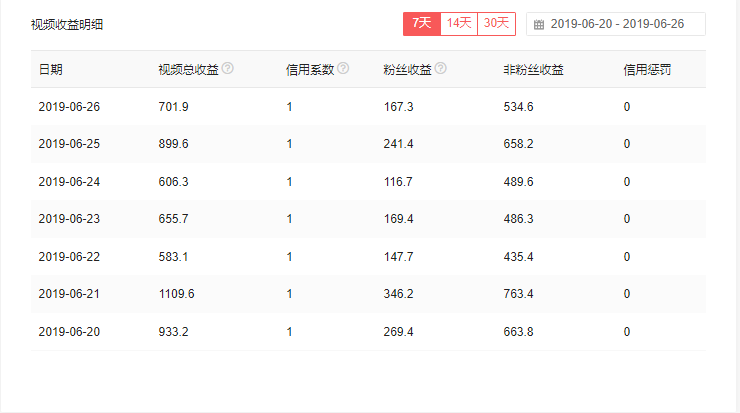Click help icon next to 信用系数
This screenshot has height=413, width=740.
point(343,68)
